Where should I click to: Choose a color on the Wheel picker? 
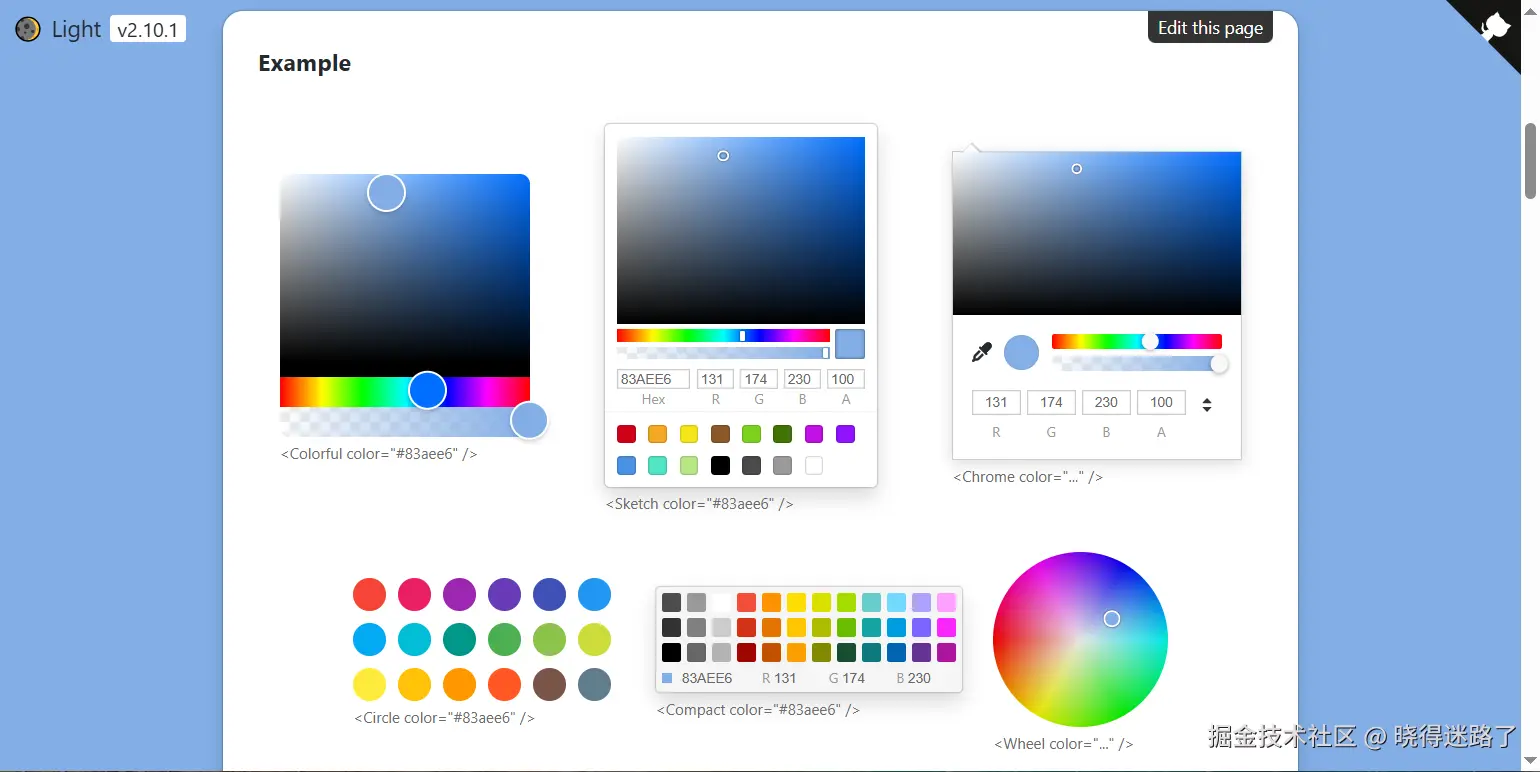(1080, 639)
